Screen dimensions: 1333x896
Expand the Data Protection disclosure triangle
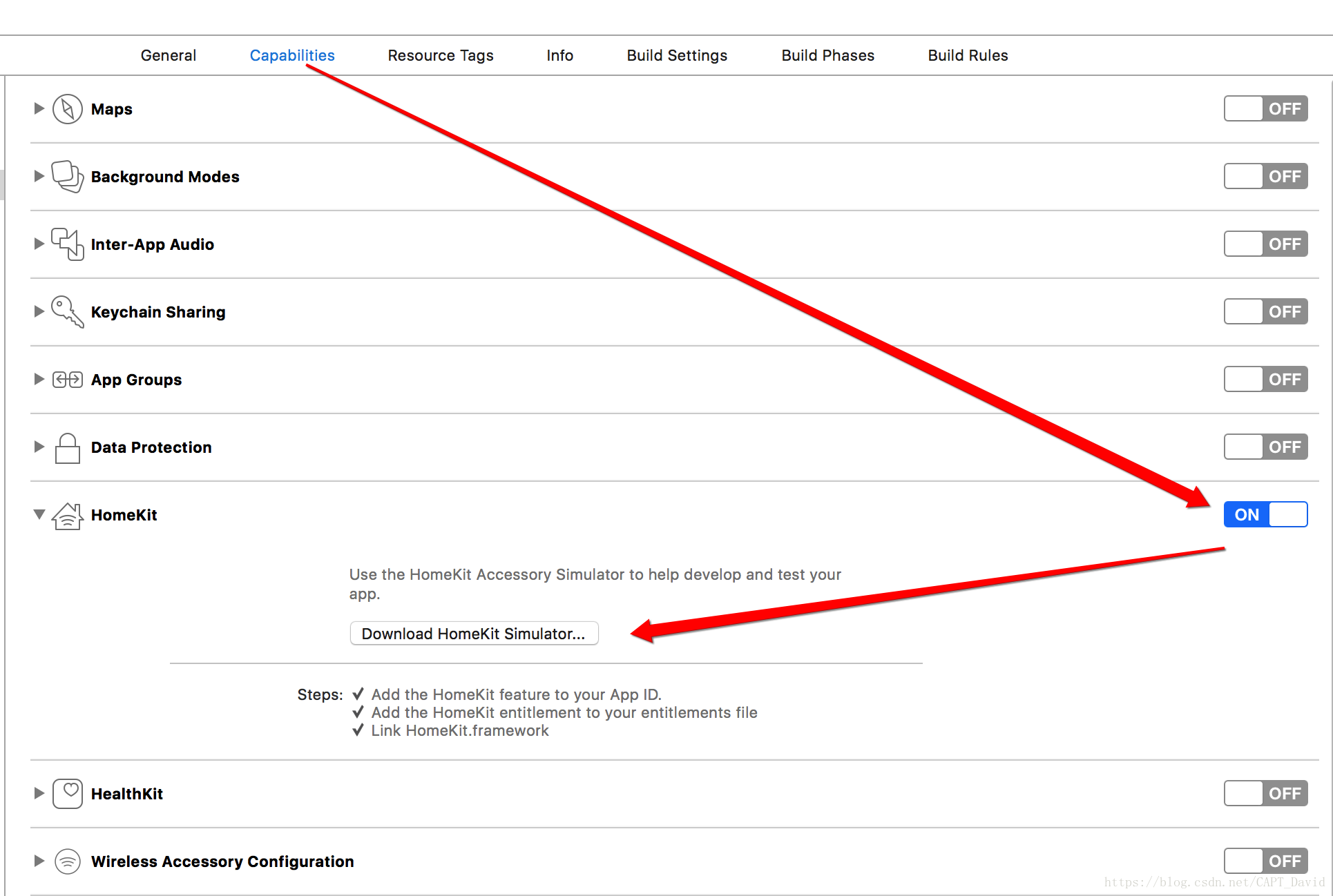(x=39, y=447)
